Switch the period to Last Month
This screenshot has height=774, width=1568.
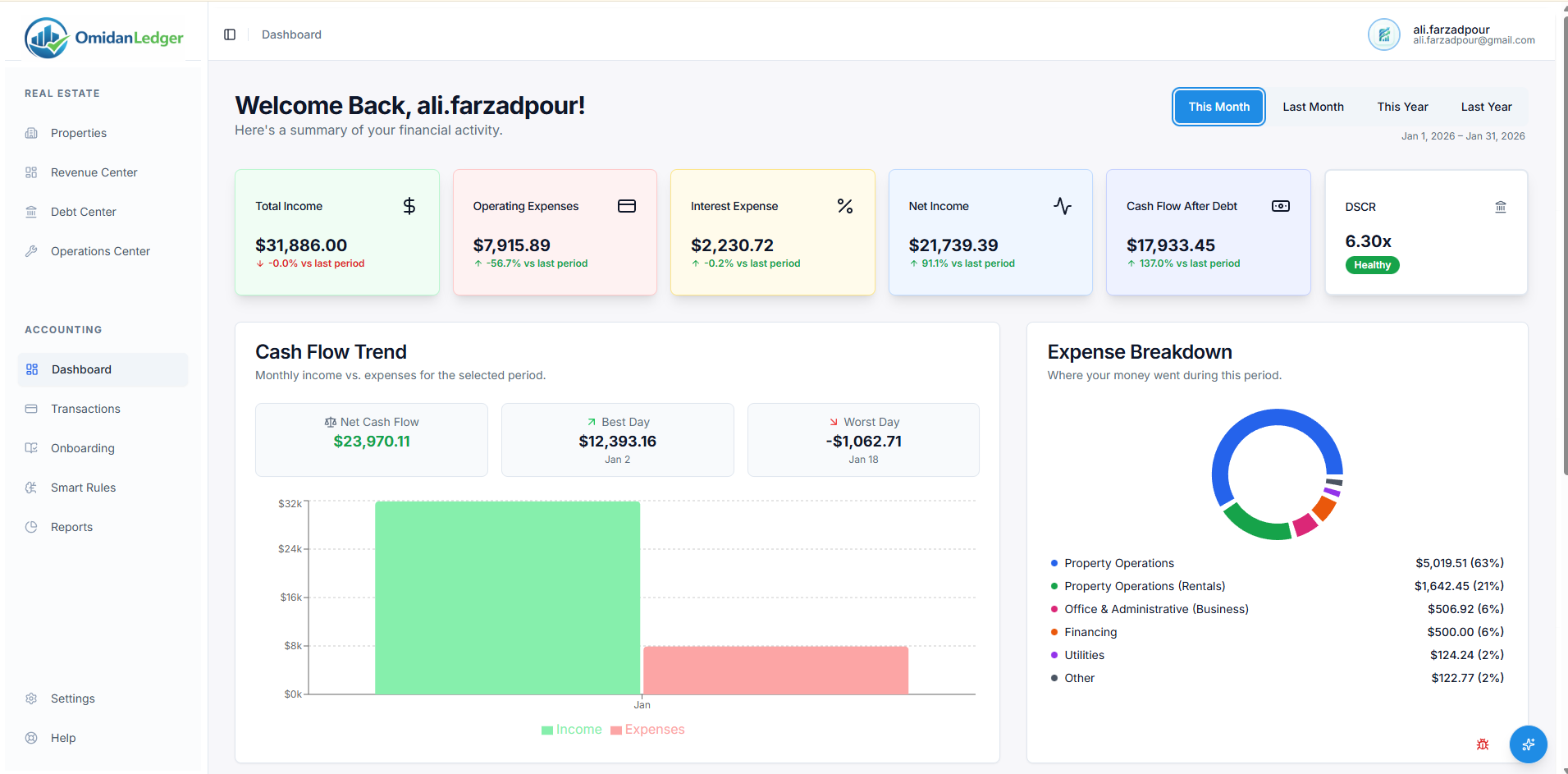(1313, 107)
